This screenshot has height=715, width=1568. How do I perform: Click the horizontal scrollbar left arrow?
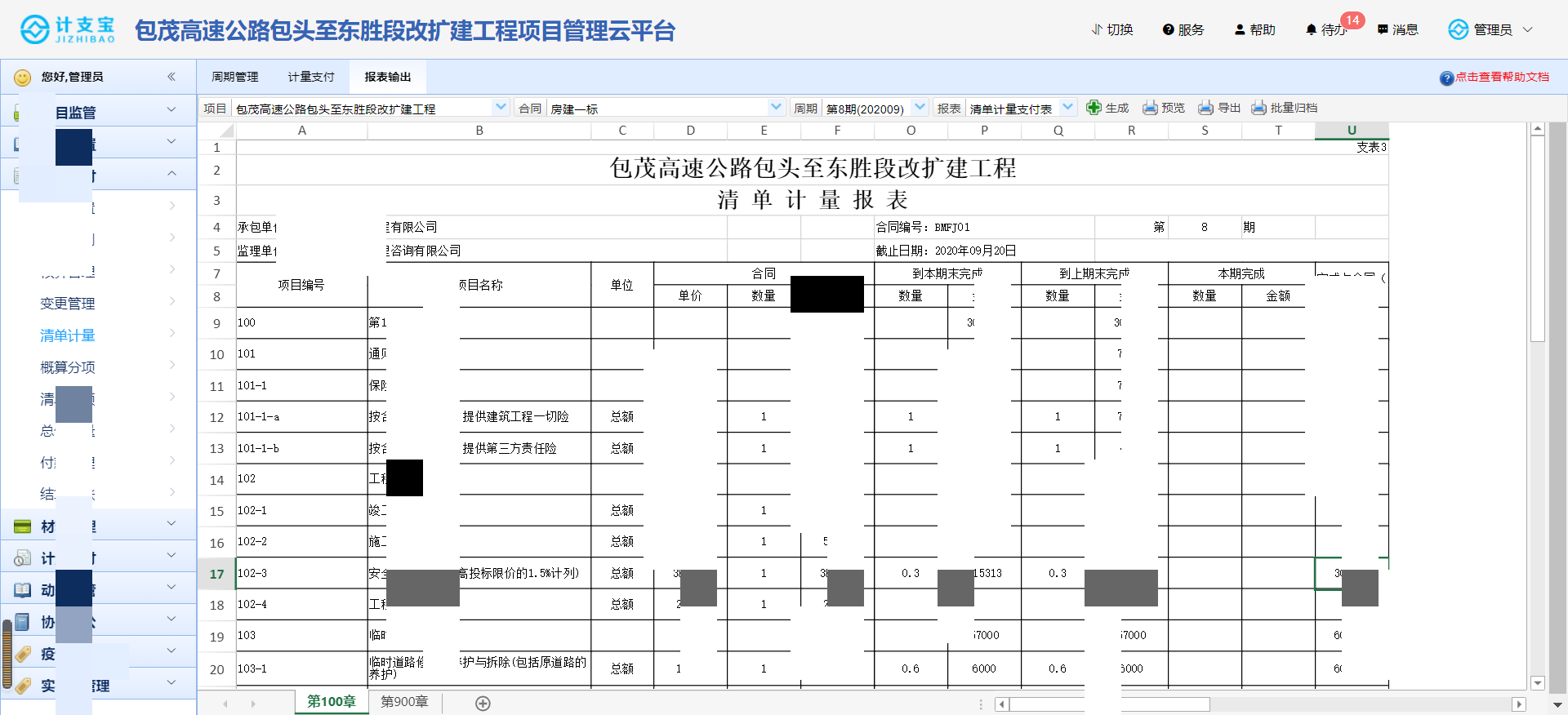point(1003,704)
